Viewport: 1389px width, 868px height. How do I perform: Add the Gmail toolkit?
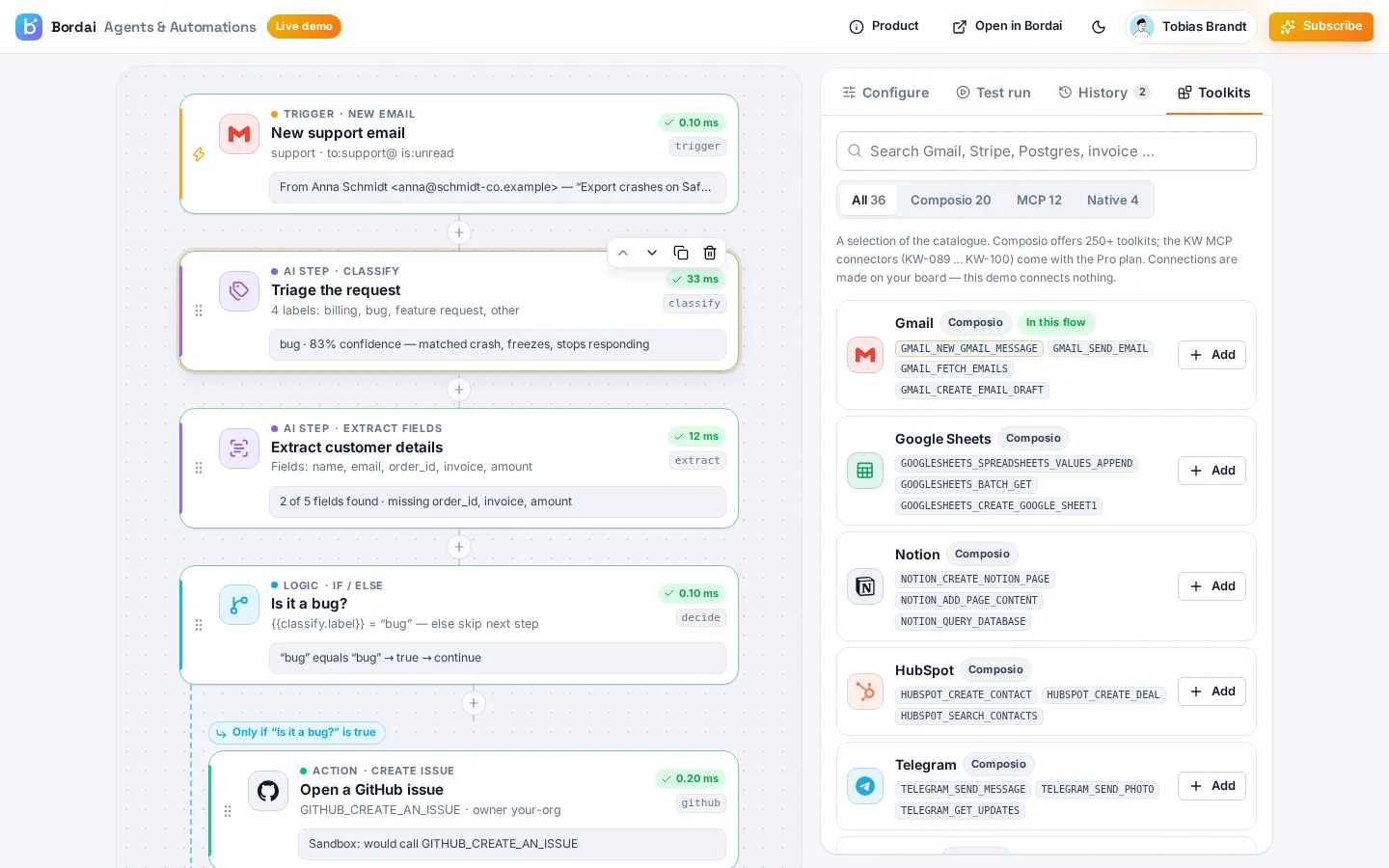1212,355
